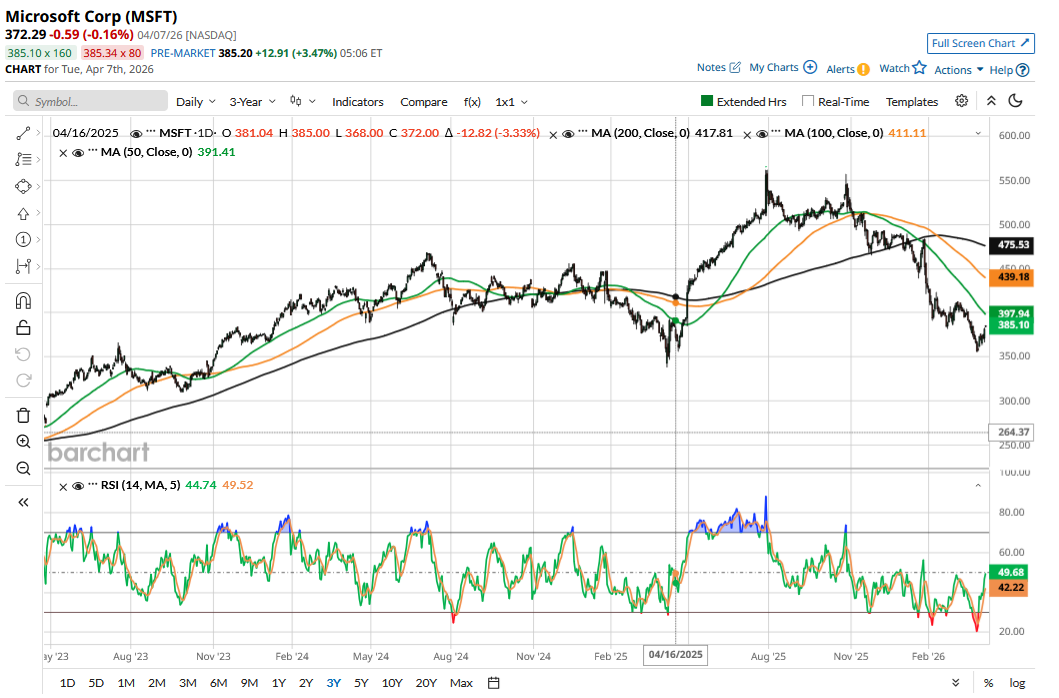Toggle the Extended Hrs checkbox
Image resolution: width=1059 pixels, height=698 pixels.
707,101
